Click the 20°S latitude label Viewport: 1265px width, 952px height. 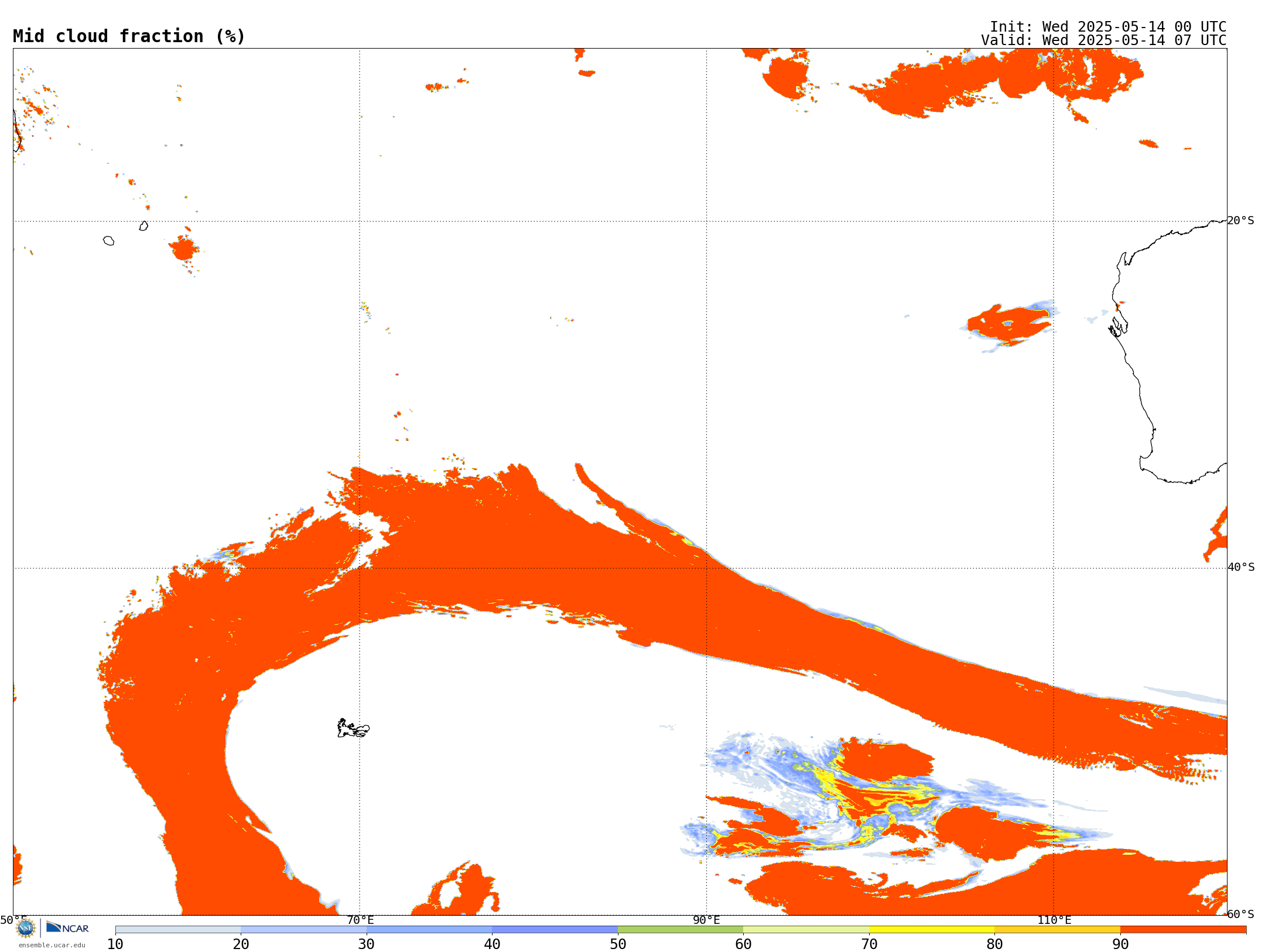click(1241, 221)
